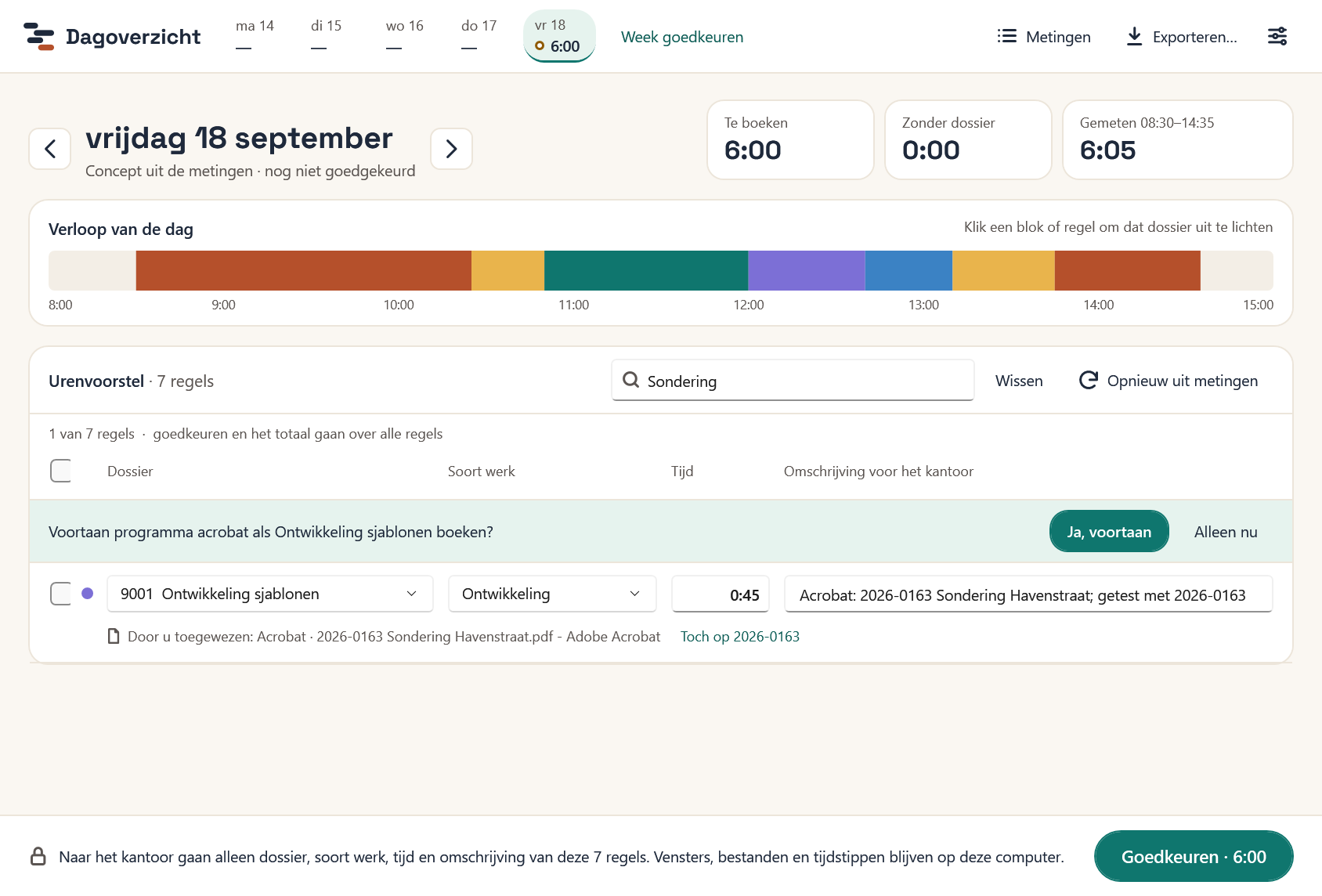Open the Soort werk dropdown showing Ontwikkeling
The width and height of the screenshot is (1322, 896).
click(552, 594)
